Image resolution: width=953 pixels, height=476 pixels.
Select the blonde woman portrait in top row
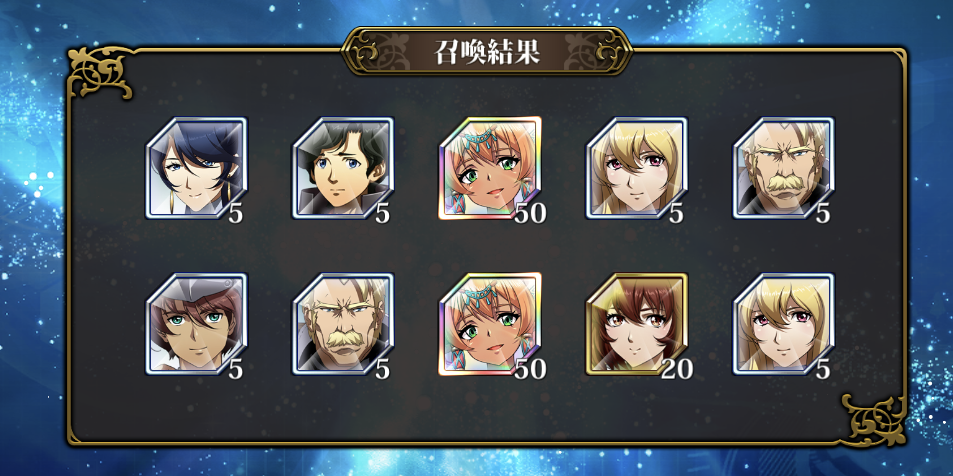(637, 168)
